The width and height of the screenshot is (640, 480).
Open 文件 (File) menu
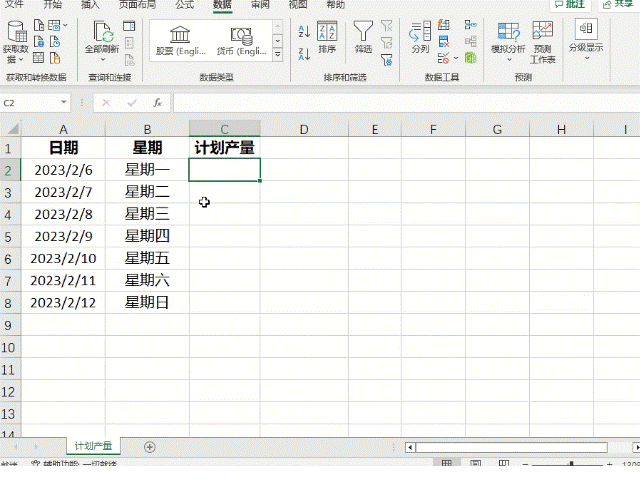pyautogui.click(x=15, y=4)
